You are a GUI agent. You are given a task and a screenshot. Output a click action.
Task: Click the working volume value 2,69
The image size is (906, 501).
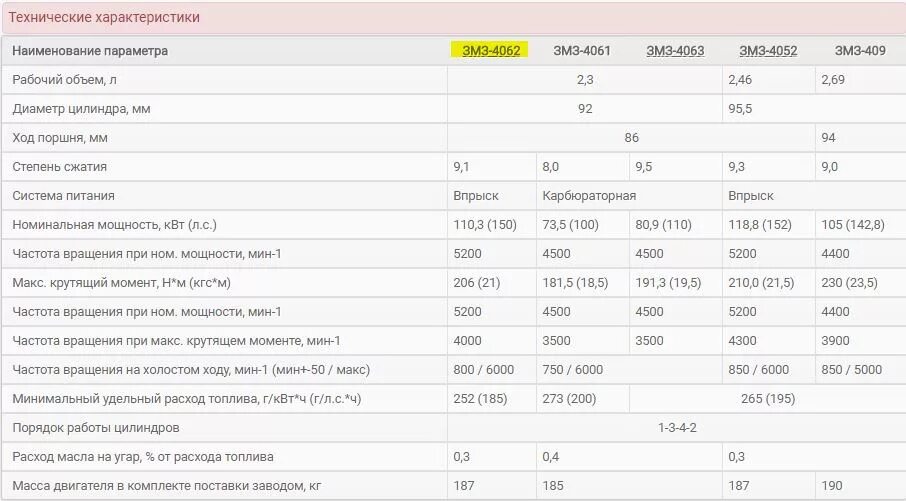coord(833,80)
